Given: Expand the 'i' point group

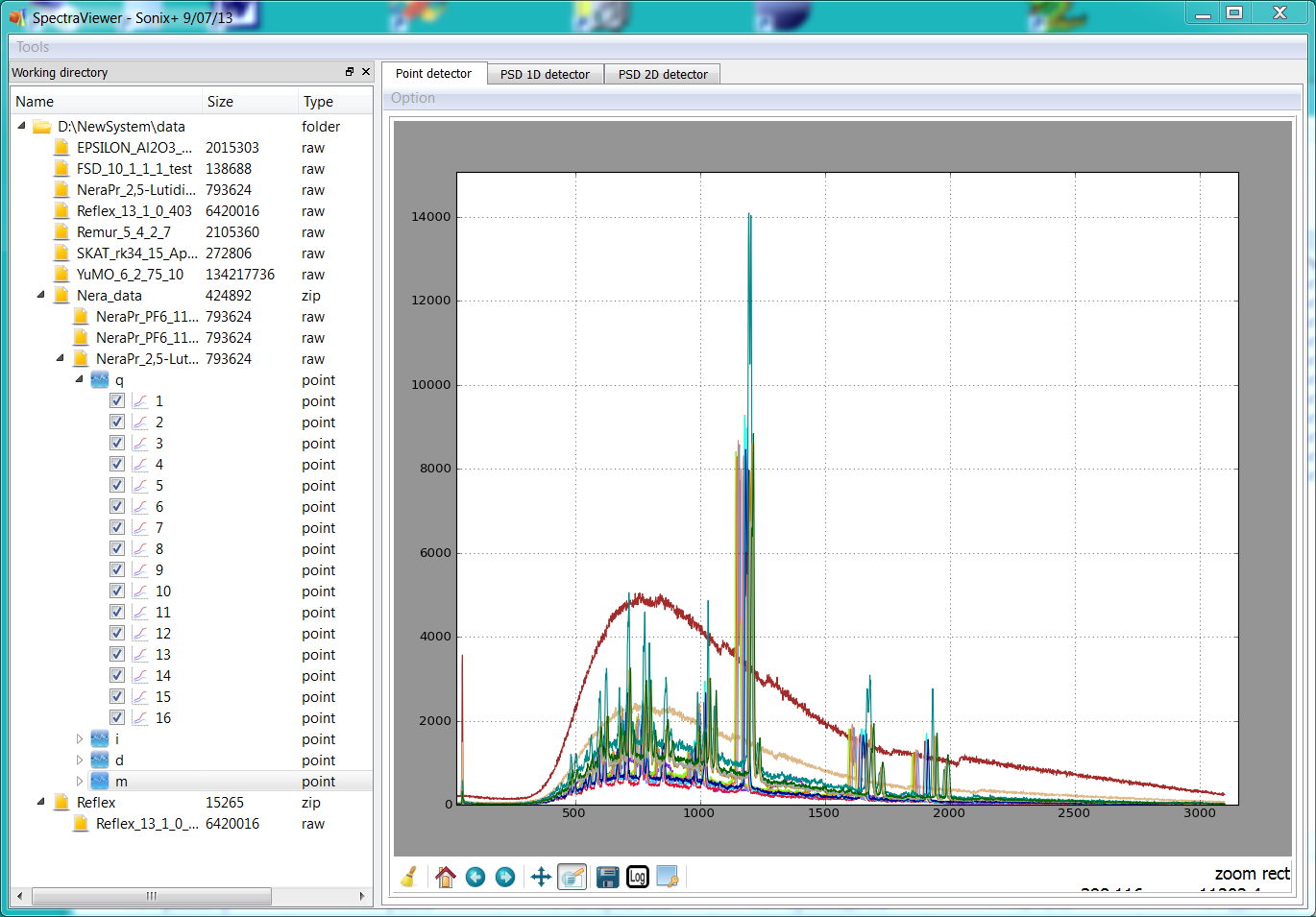Looking at the screenshot, I should (80, 739).
